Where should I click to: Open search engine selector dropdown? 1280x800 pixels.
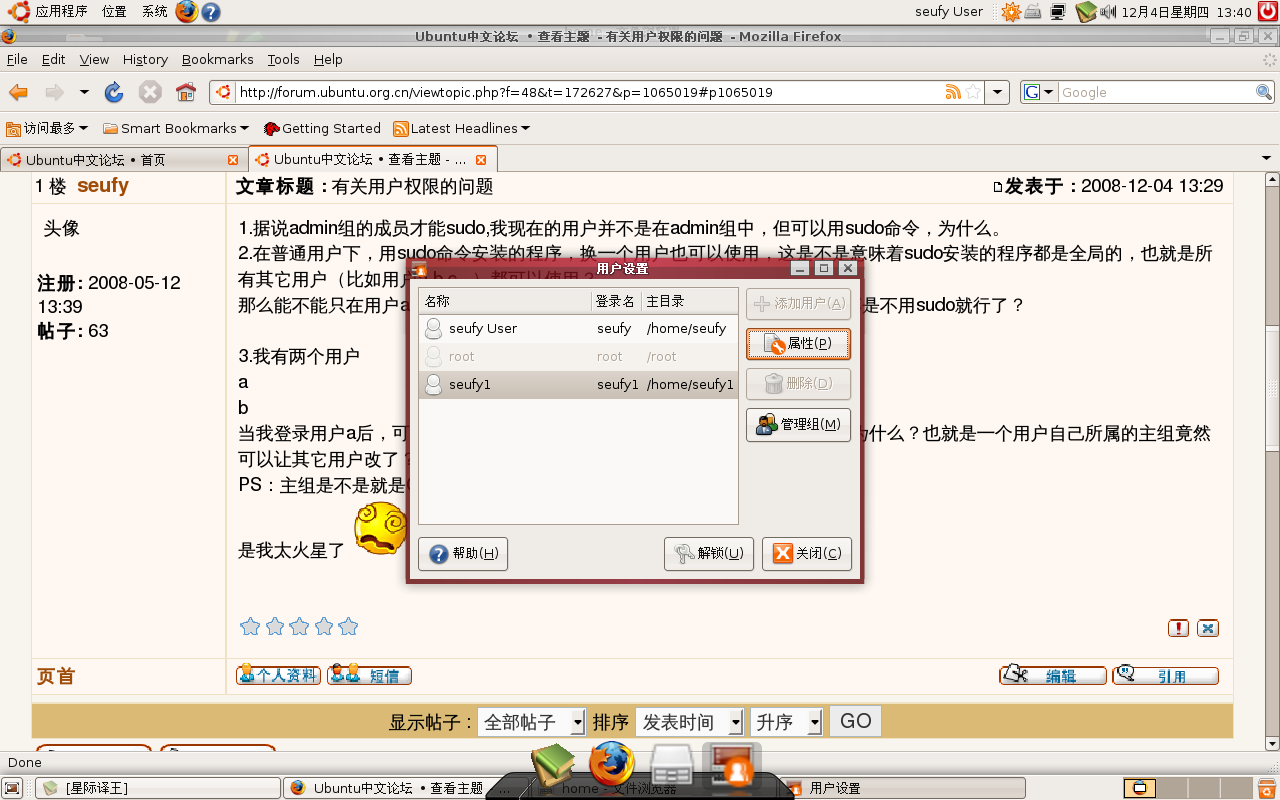(x=1040, y=92)
